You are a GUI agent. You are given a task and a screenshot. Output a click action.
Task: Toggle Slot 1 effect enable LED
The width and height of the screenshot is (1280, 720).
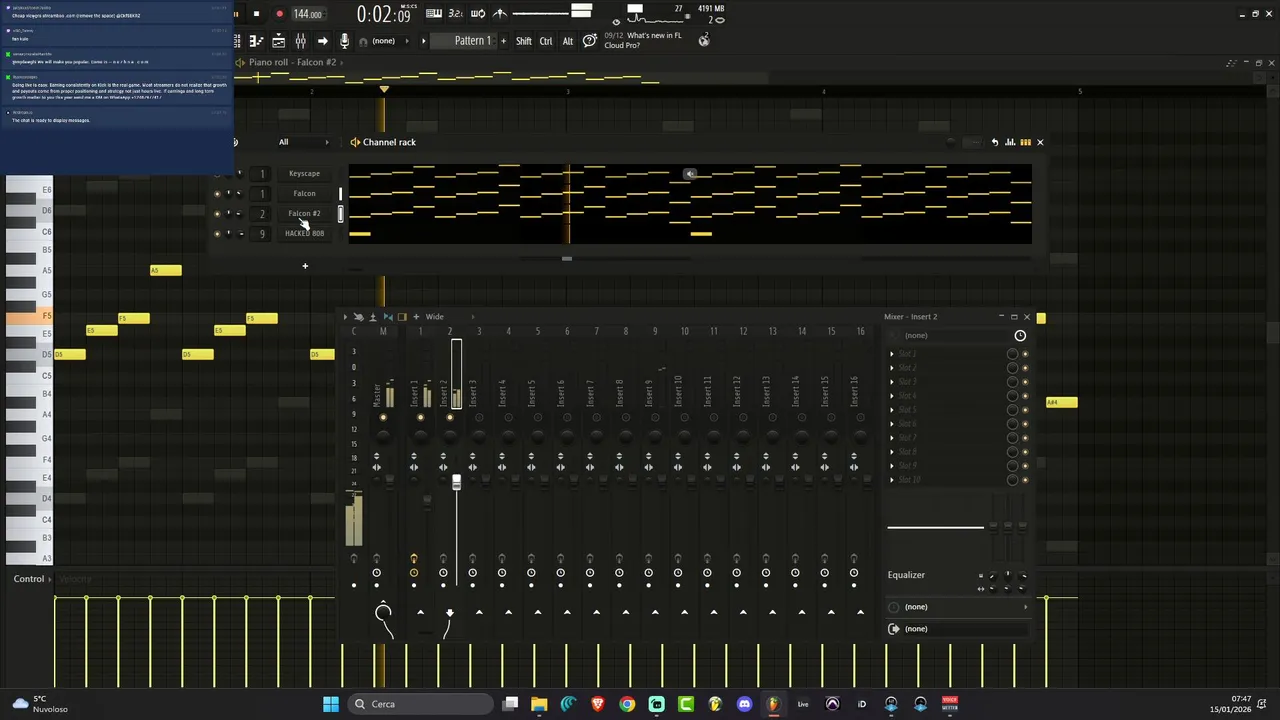pos(1025,354)
